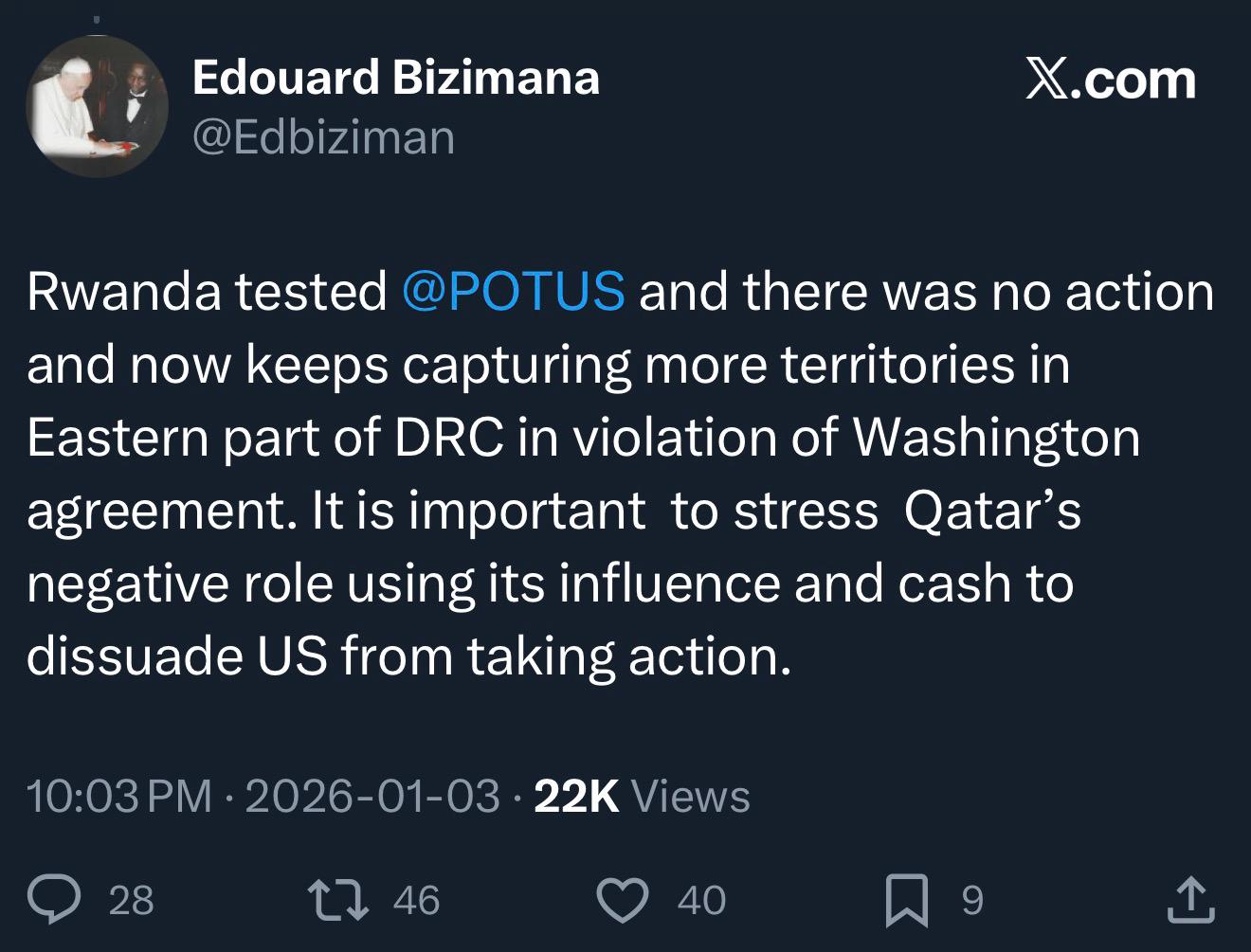This screenshot has width=1251, height=952.
Task: Click the @POTUS mention link
Action: (x=513, y=291)
